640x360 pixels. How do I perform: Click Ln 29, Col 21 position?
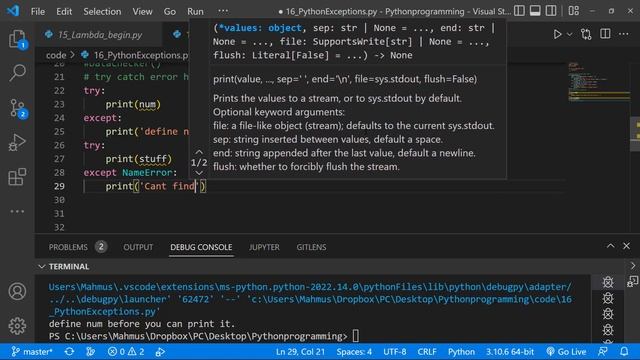[x=300, y=351]
